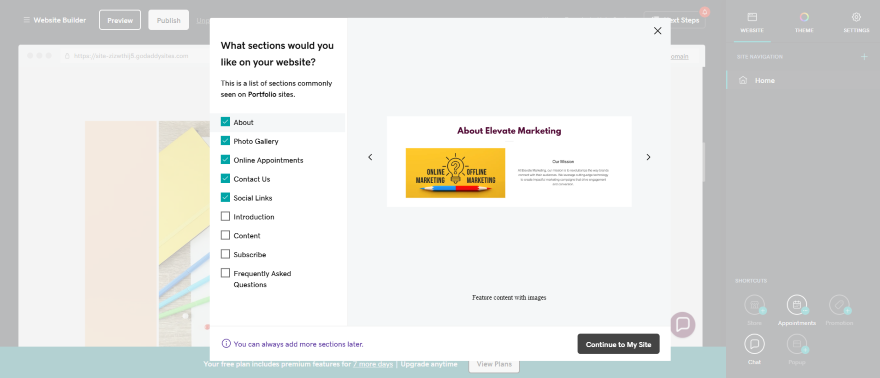880x378 pixels.
Task: Open the Promotion shortcut
Action: tap(839, 310)
